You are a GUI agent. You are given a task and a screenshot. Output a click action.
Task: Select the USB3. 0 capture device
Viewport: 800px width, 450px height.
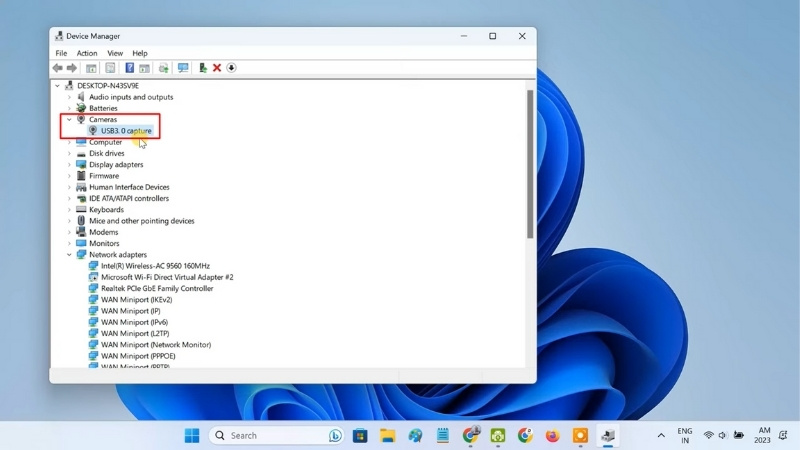point(126,131)
